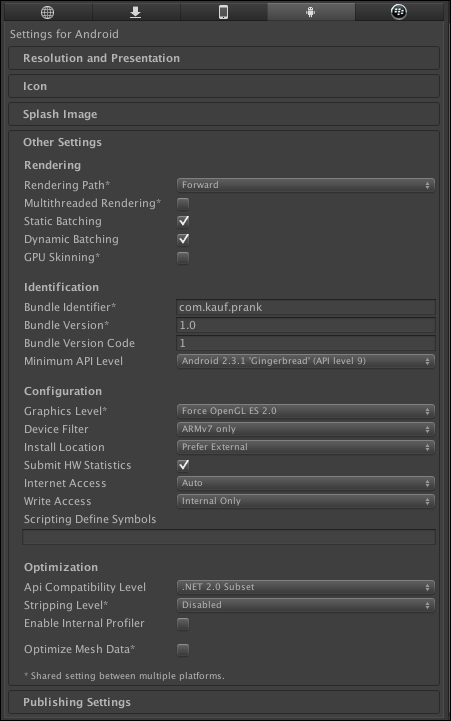Change the Minimum API Level dropdown
This screenshot has width=451, height=721.
point(306,361)
